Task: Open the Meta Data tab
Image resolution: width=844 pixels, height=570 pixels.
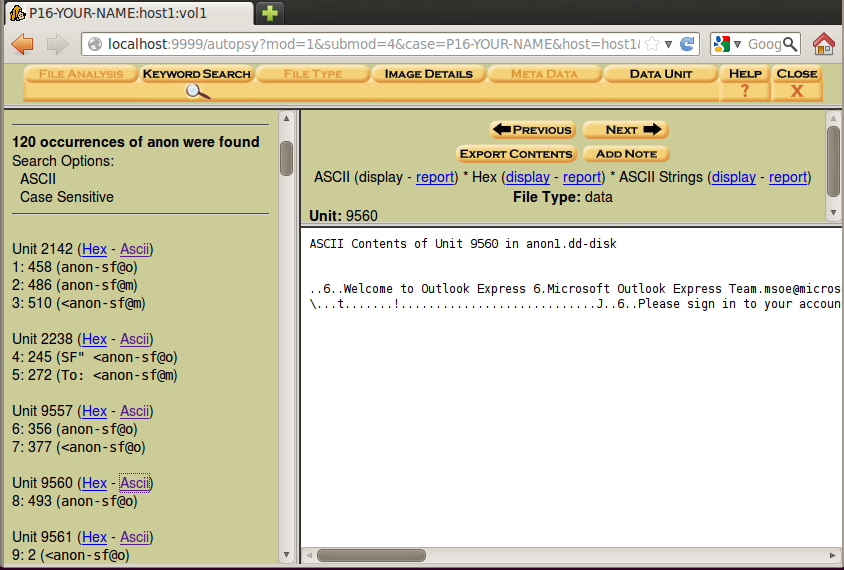Action: tap(544, 74)
